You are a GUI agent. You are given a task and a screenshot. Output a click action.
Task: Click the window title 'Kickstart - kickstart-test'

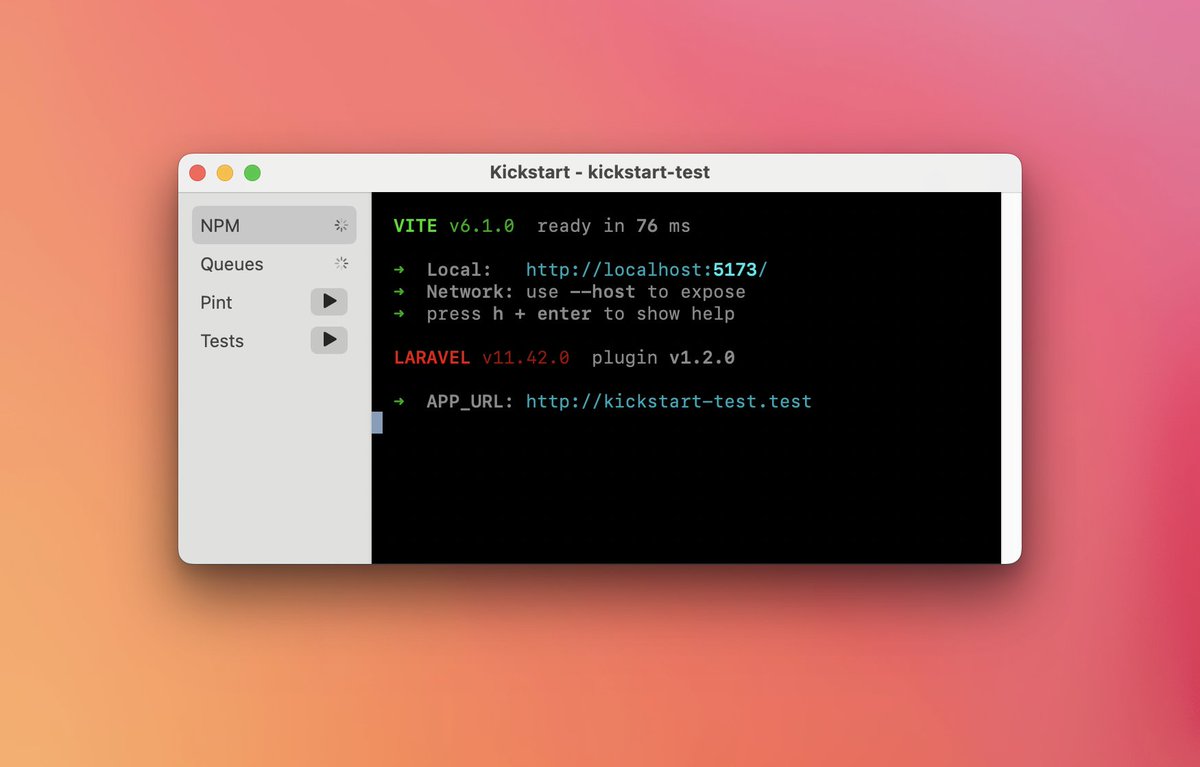[x=600, y=172]
